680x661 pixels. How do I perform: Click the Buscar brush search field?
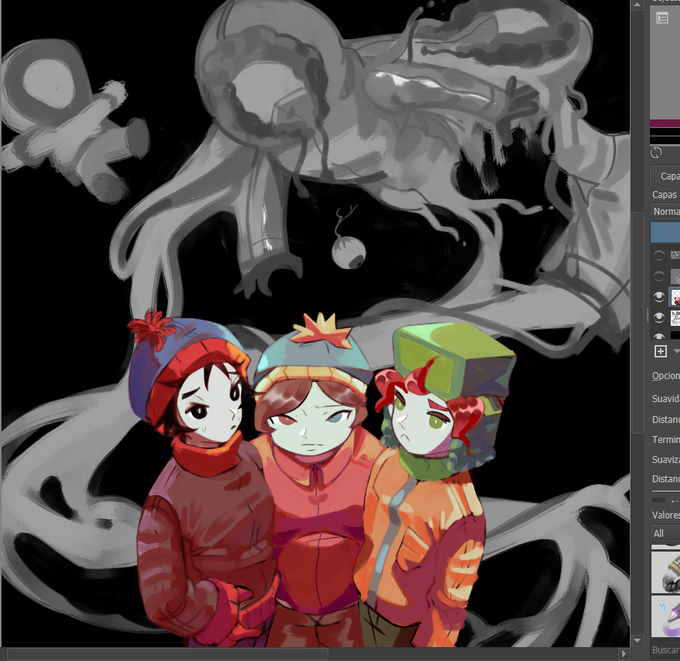pyautogui.click(x=666, y=650)
